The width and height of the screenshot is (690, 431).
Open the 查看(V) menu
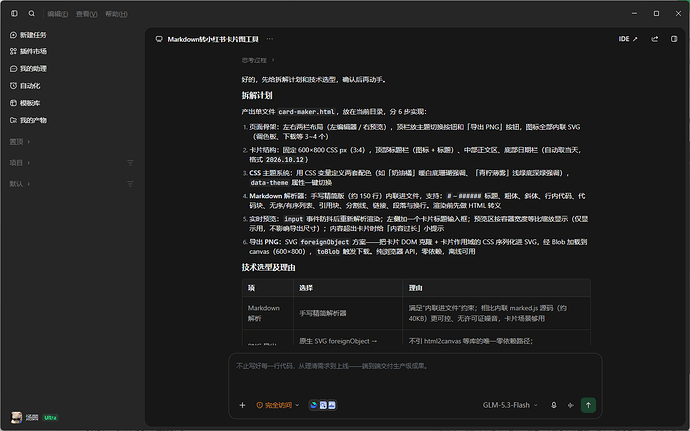(x=86, y=14)
